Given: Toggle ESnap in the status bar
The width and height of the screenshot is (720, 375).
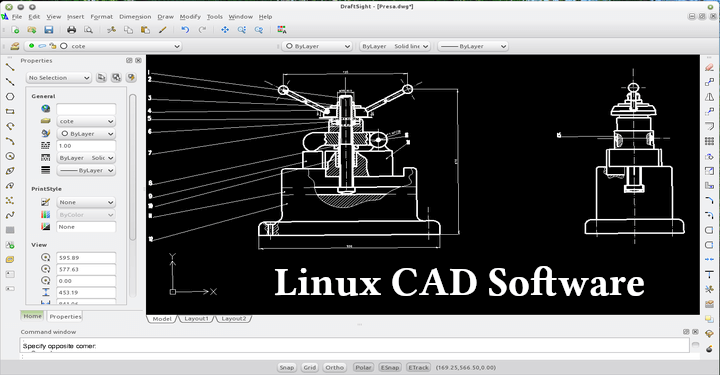Looking at the screenshot, I should (x=390, y=367).
